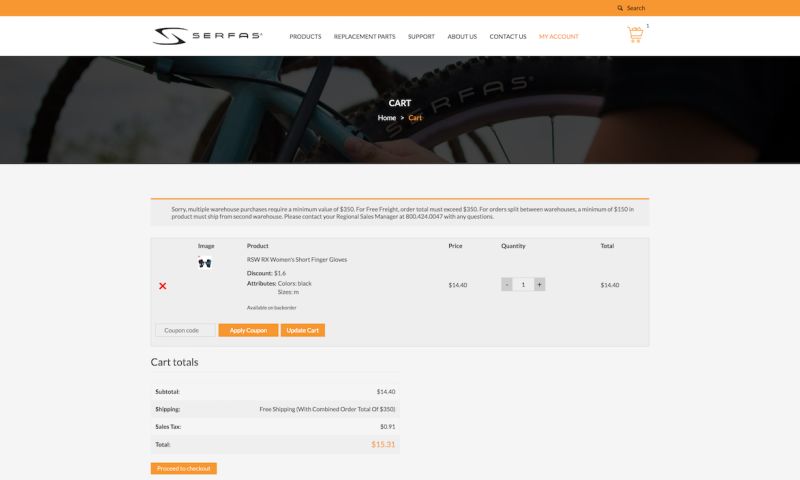The height and width of the screenshot is (480, 800).
Task: Decrease quantity with minus button
Action: (x=507, y=285)
